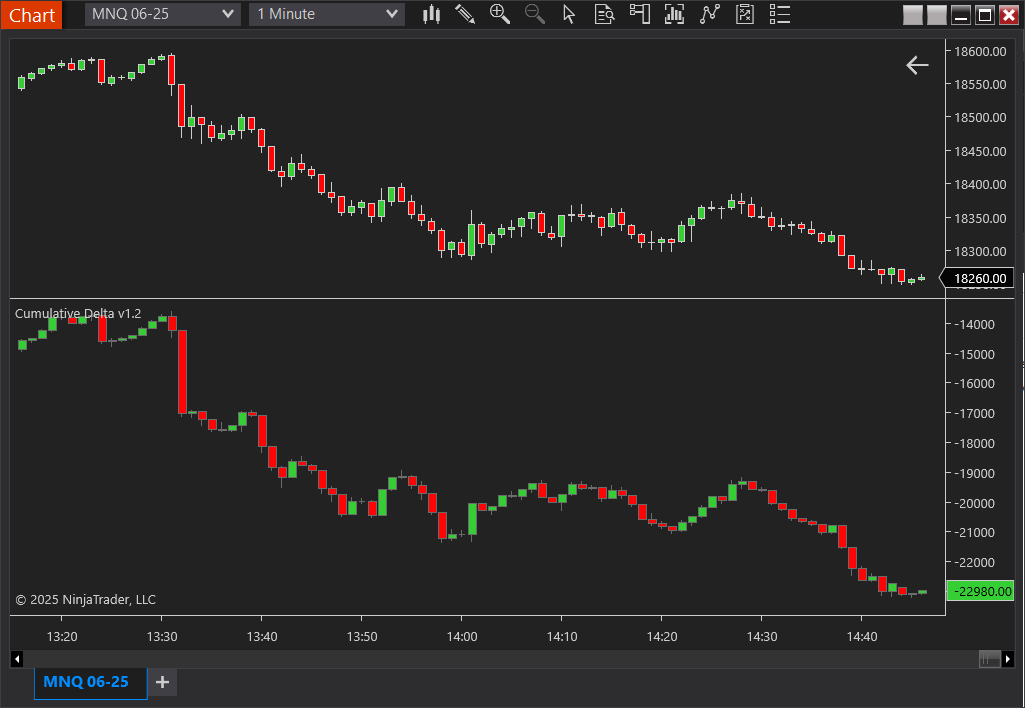
Task: Click the 18260.00 current price marker
Action: tap(980, 279)
